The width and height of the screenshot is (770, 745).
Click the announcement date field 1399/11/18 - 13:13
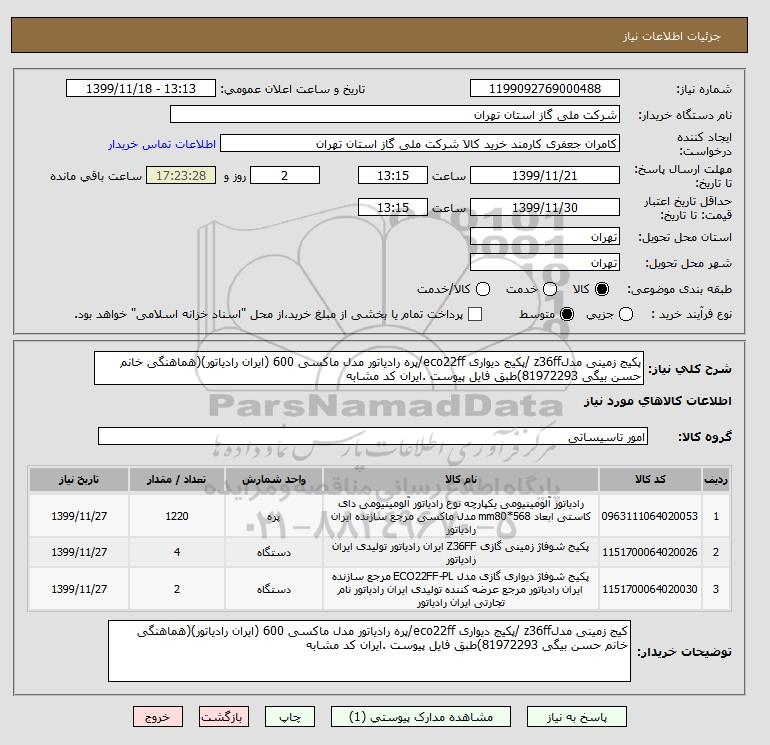141,89
